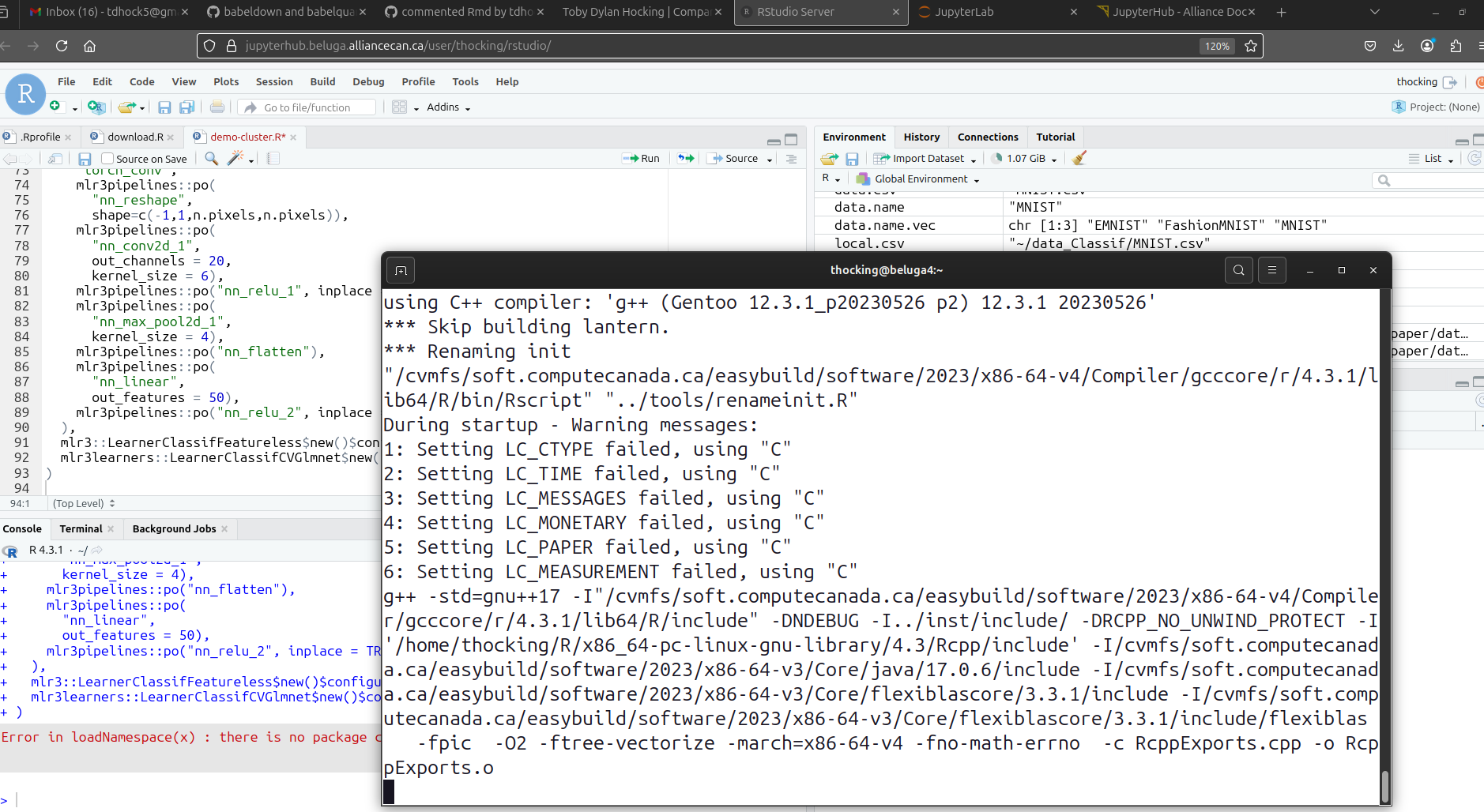
Task: Click the Create a project icon
Action: click(x=96, y=107)
